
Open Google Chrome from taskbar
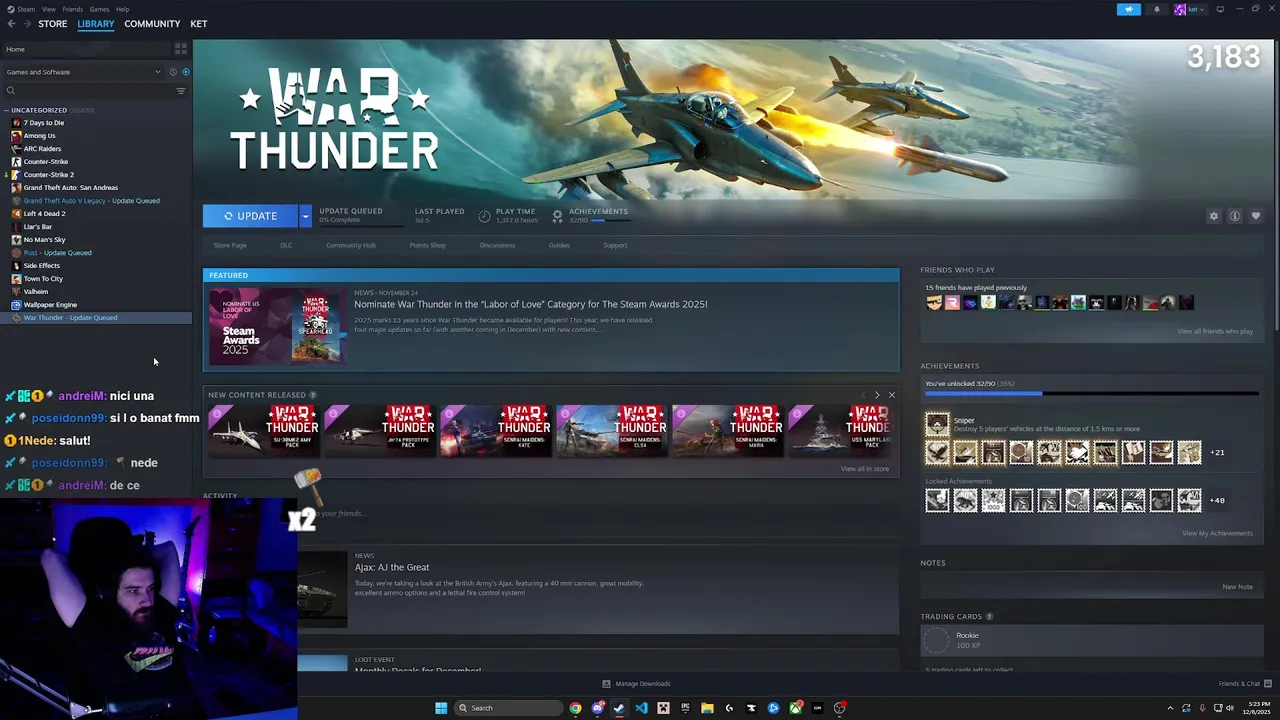[575, 708]
